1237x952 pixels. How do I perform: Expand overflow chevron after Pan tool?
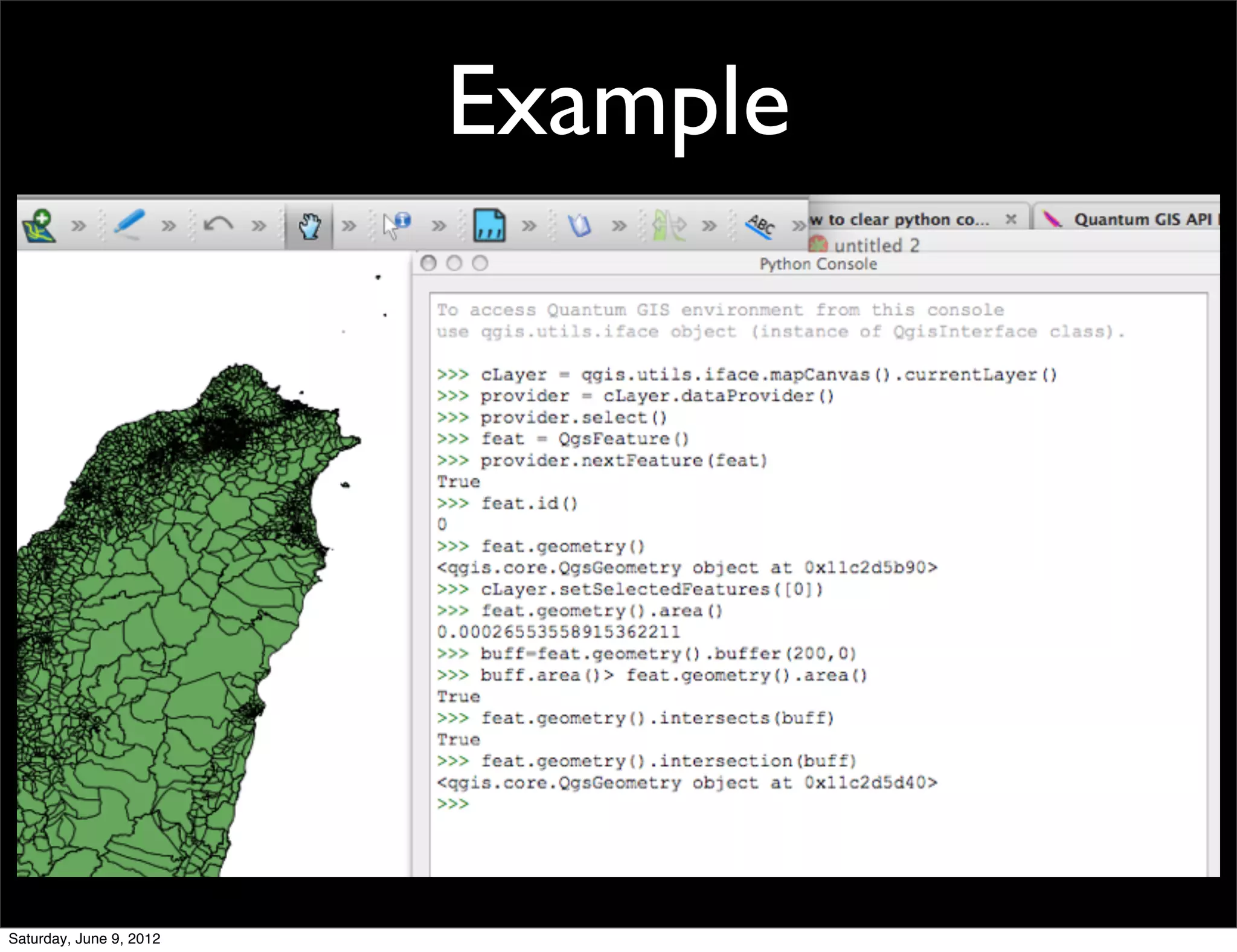[349, 226]
